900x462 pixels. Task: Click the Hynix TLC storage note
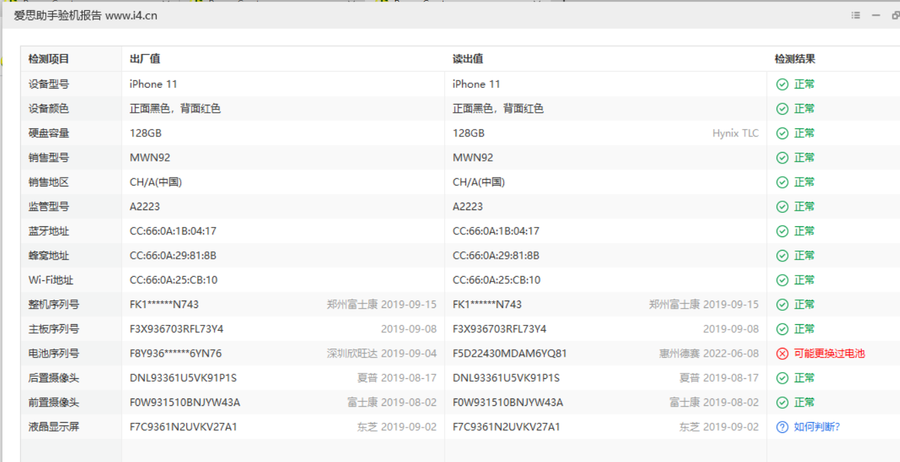pos(735,133)
